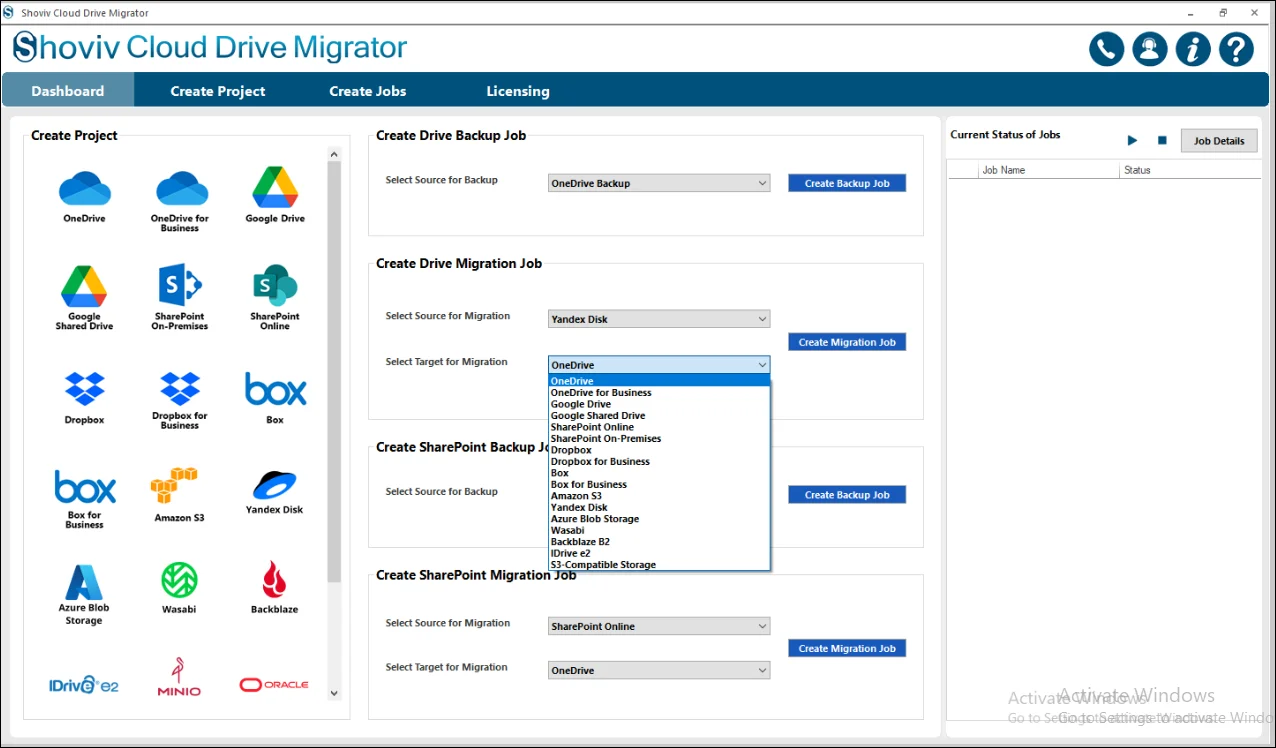Click Create Migration Job for drive migration

pyautogui.click(x=847, y=342)
